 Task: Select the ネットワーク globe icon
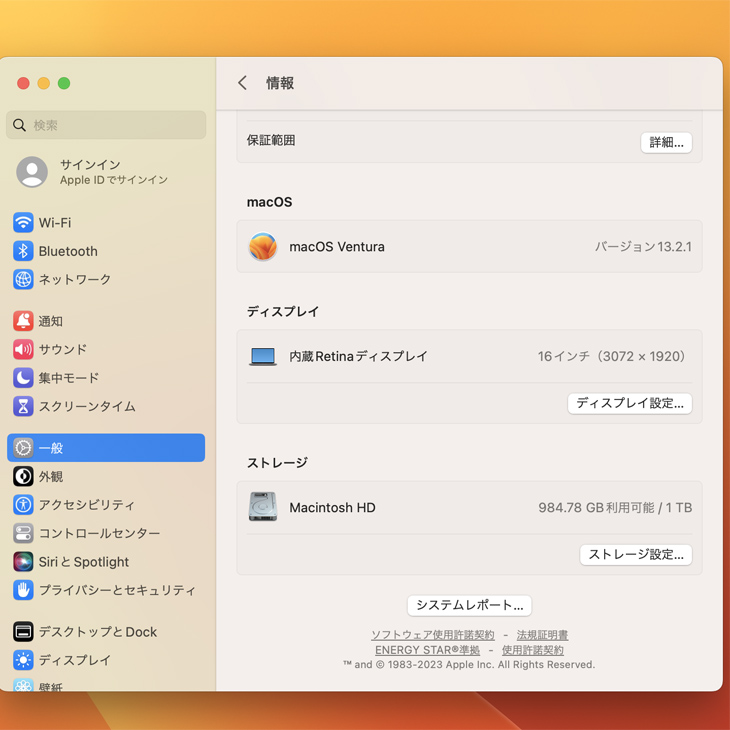(x=23, y=280)
